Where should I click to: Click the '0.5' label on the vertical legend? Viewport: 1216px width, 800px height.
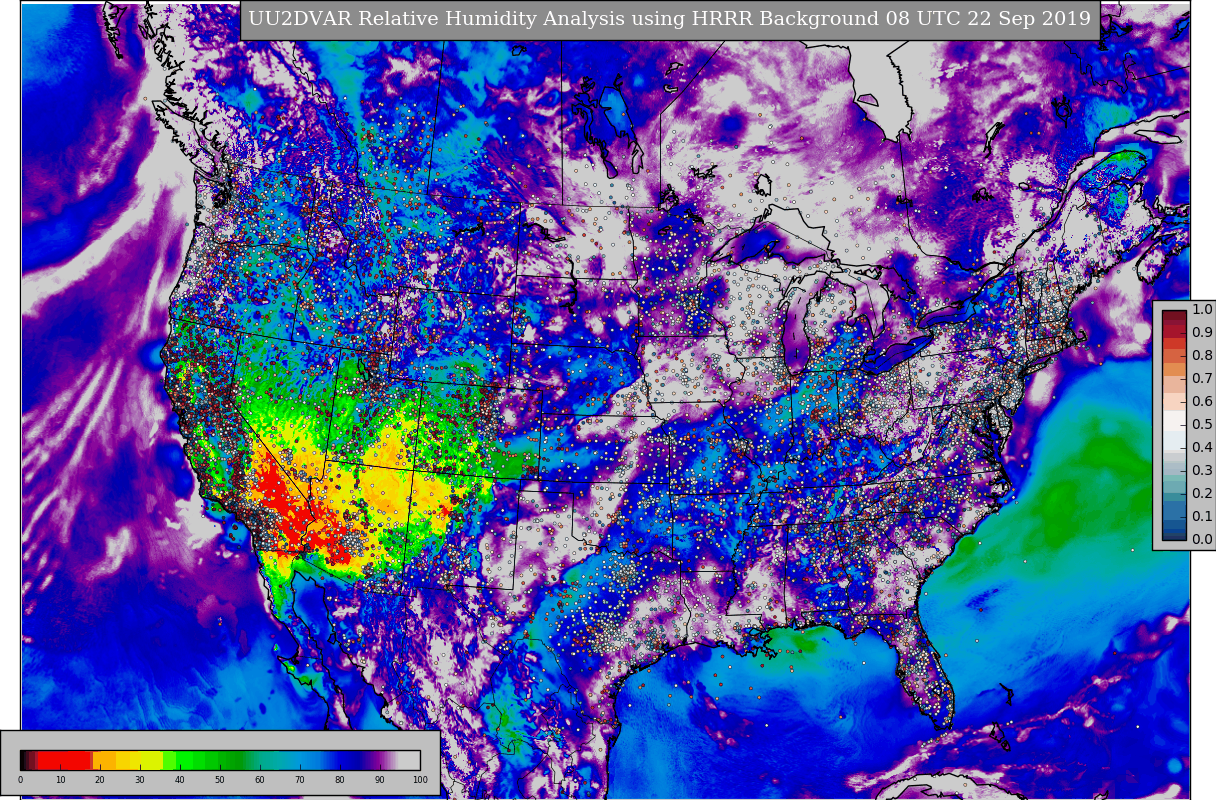pyautogui.click(x=1202, y=424)
